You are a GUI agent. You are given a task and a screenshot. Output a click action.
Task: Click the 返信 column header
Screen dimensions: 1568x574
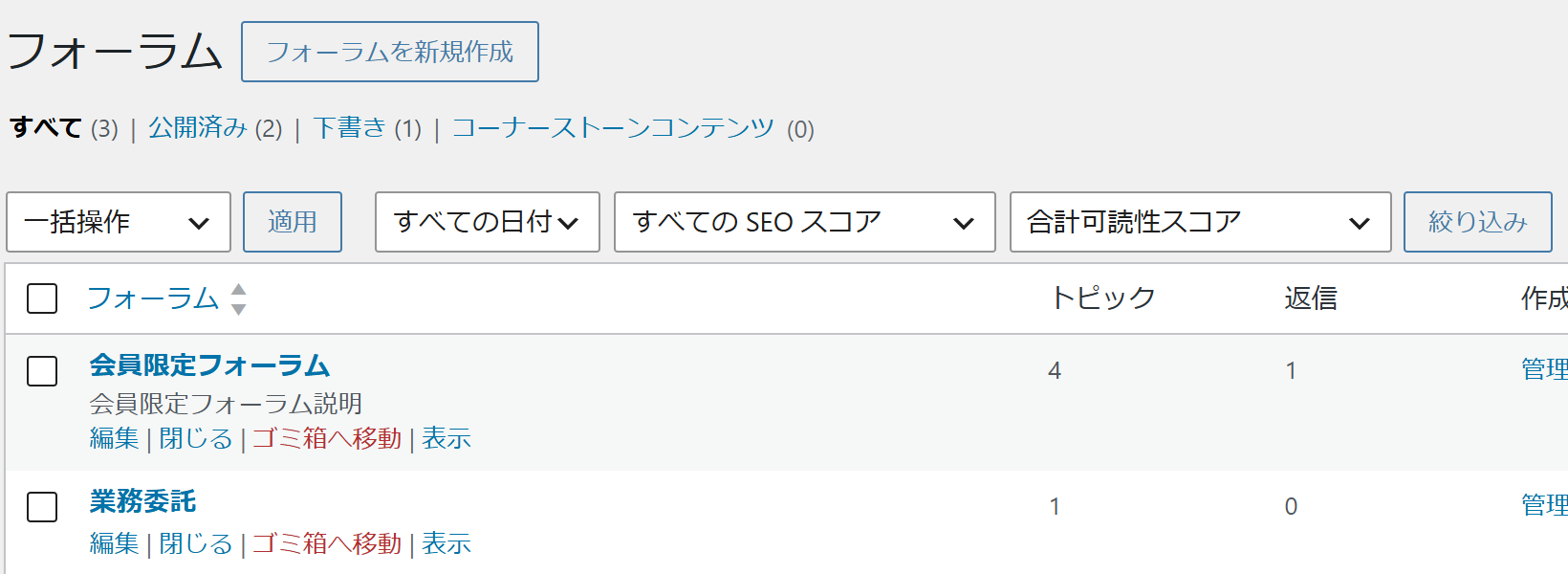click(x=1311, y=298)
